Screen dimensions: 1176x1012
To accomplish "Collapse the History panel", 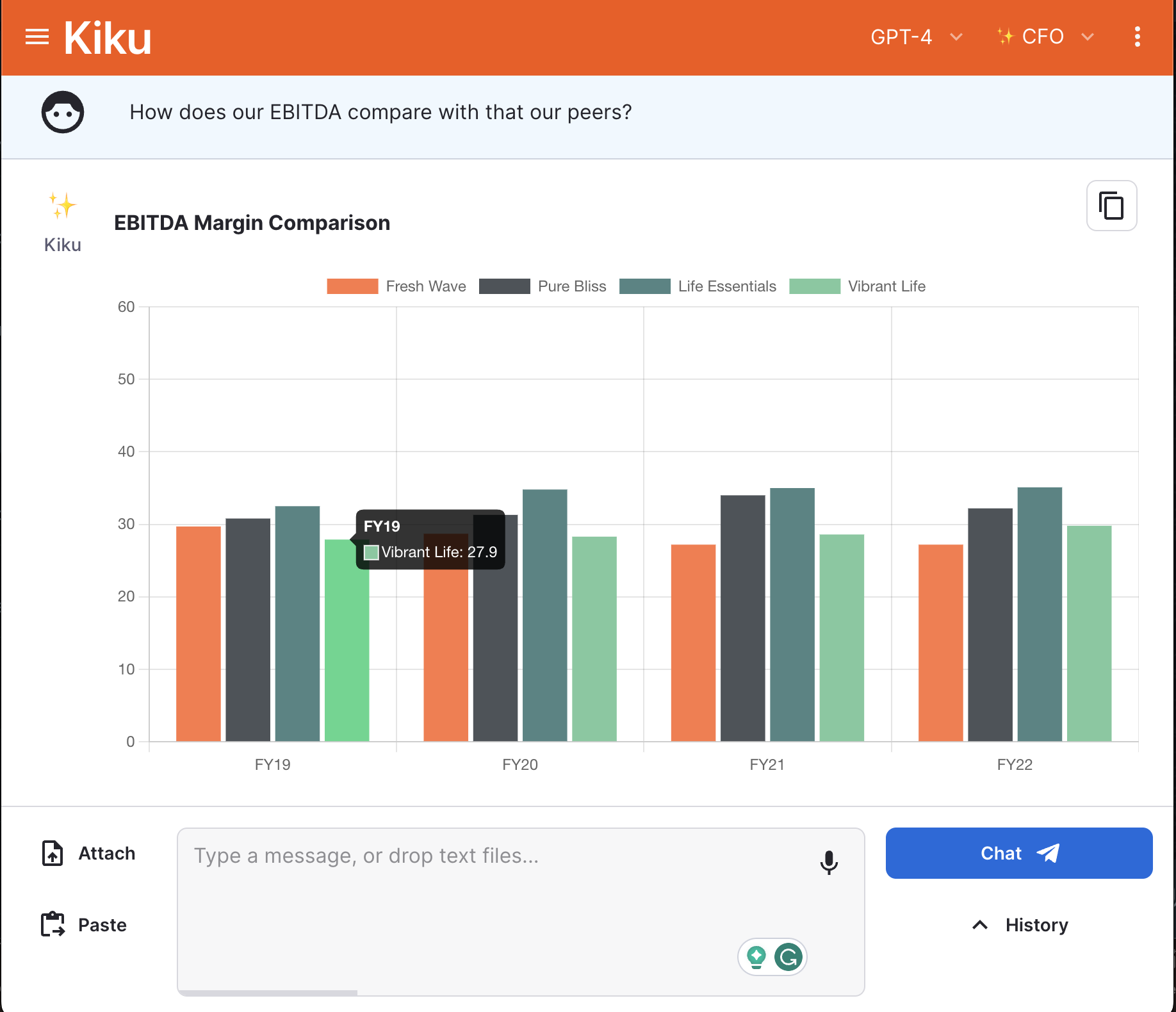I will [x=981, y=924].
